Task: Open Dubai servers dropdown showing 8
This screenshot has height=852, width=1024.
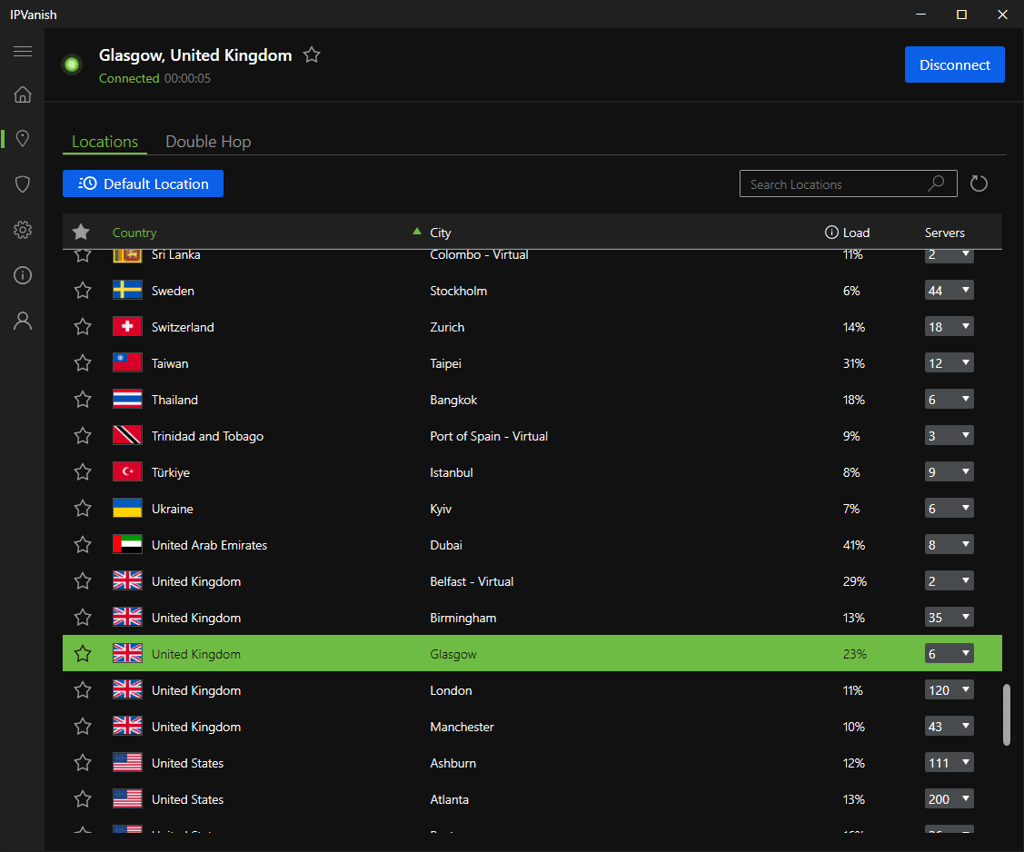Action: tap(949, 544)
